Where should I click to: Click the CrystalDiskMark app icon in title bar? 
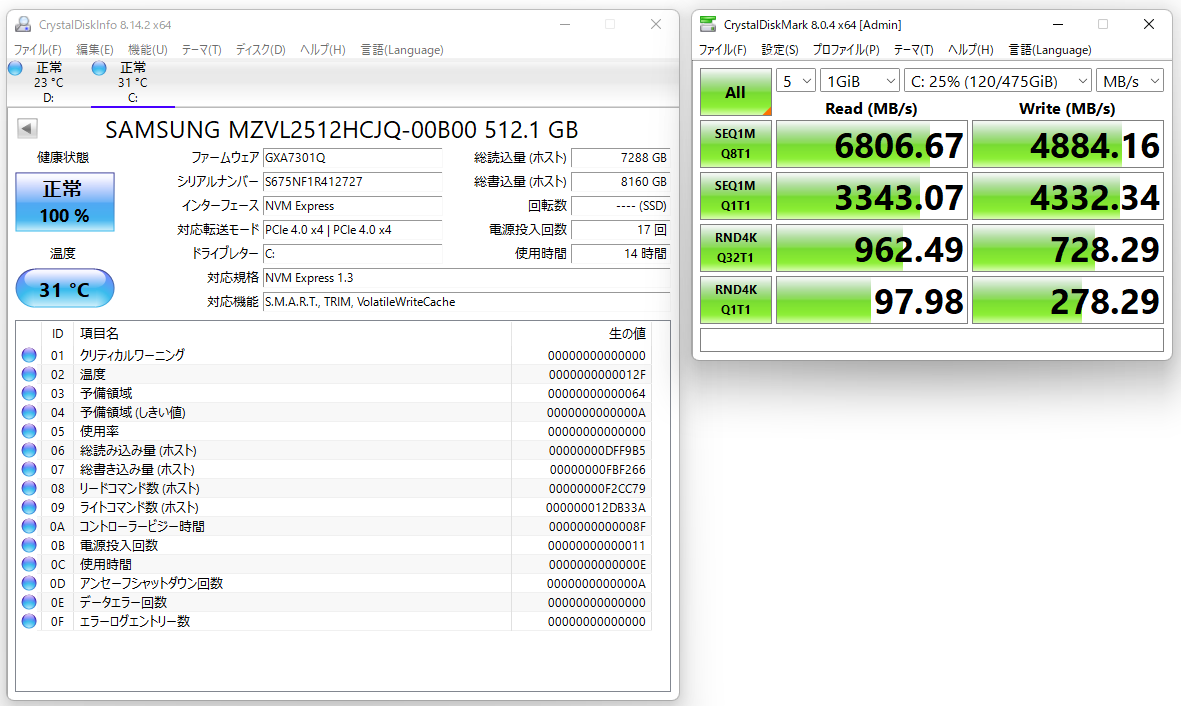click(x=708, y=24)
